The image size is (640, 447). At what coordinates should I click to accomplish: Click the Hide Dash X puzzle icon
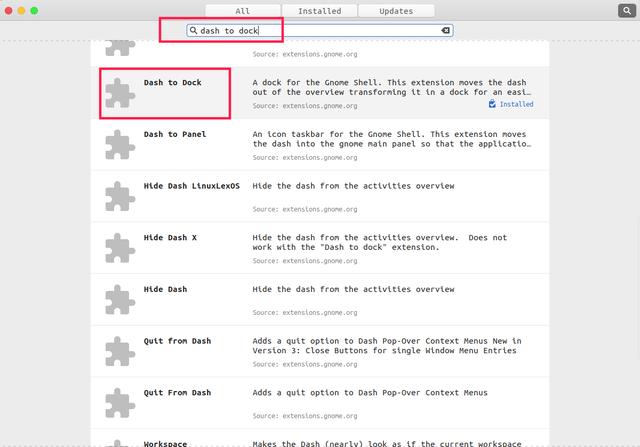coord(120,248)
